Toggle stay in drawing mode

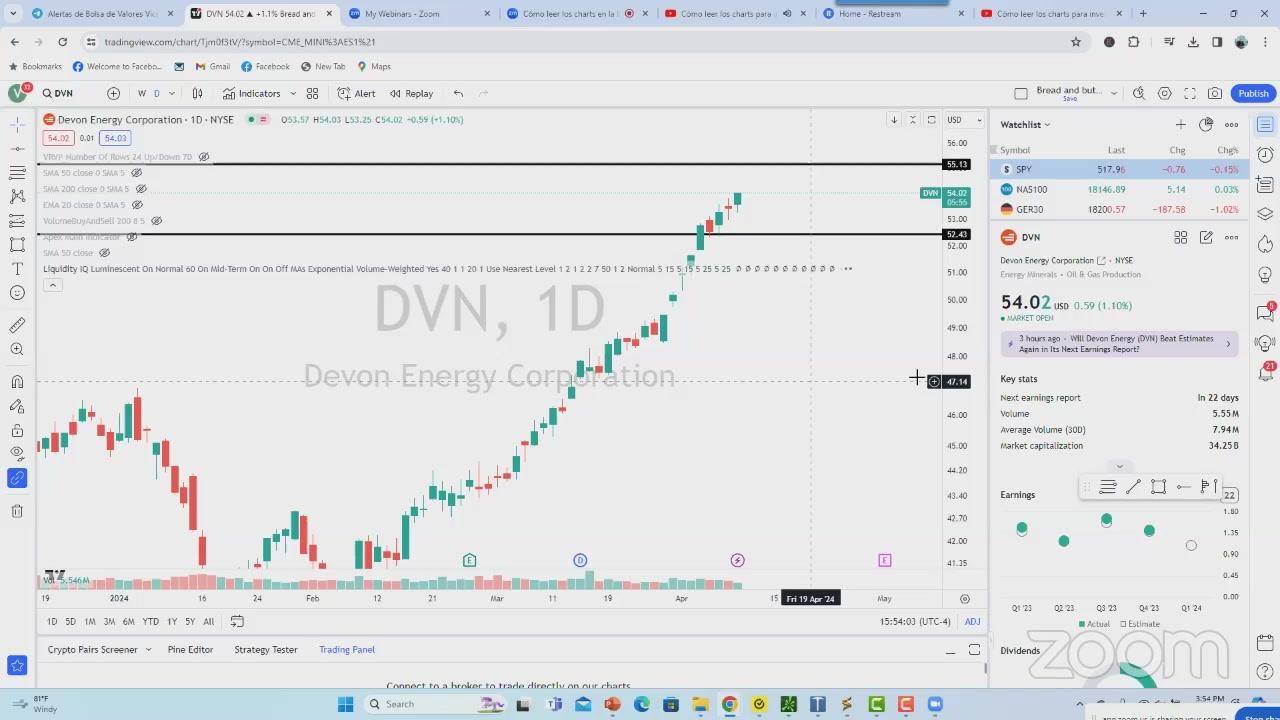point(17,406)
